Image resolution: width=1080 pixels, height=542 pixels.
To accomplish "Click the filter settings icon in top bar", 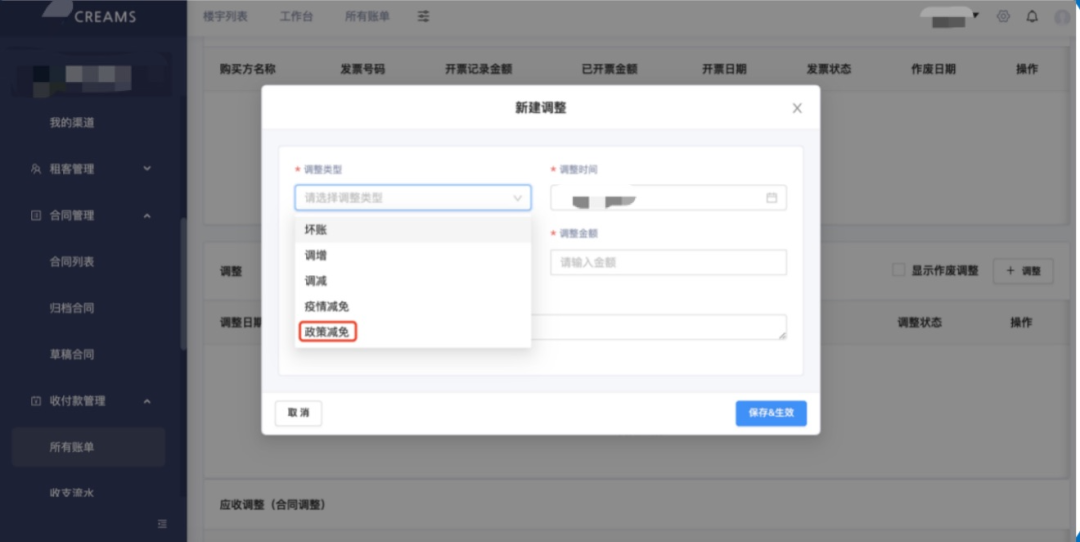I will (424, 17).
